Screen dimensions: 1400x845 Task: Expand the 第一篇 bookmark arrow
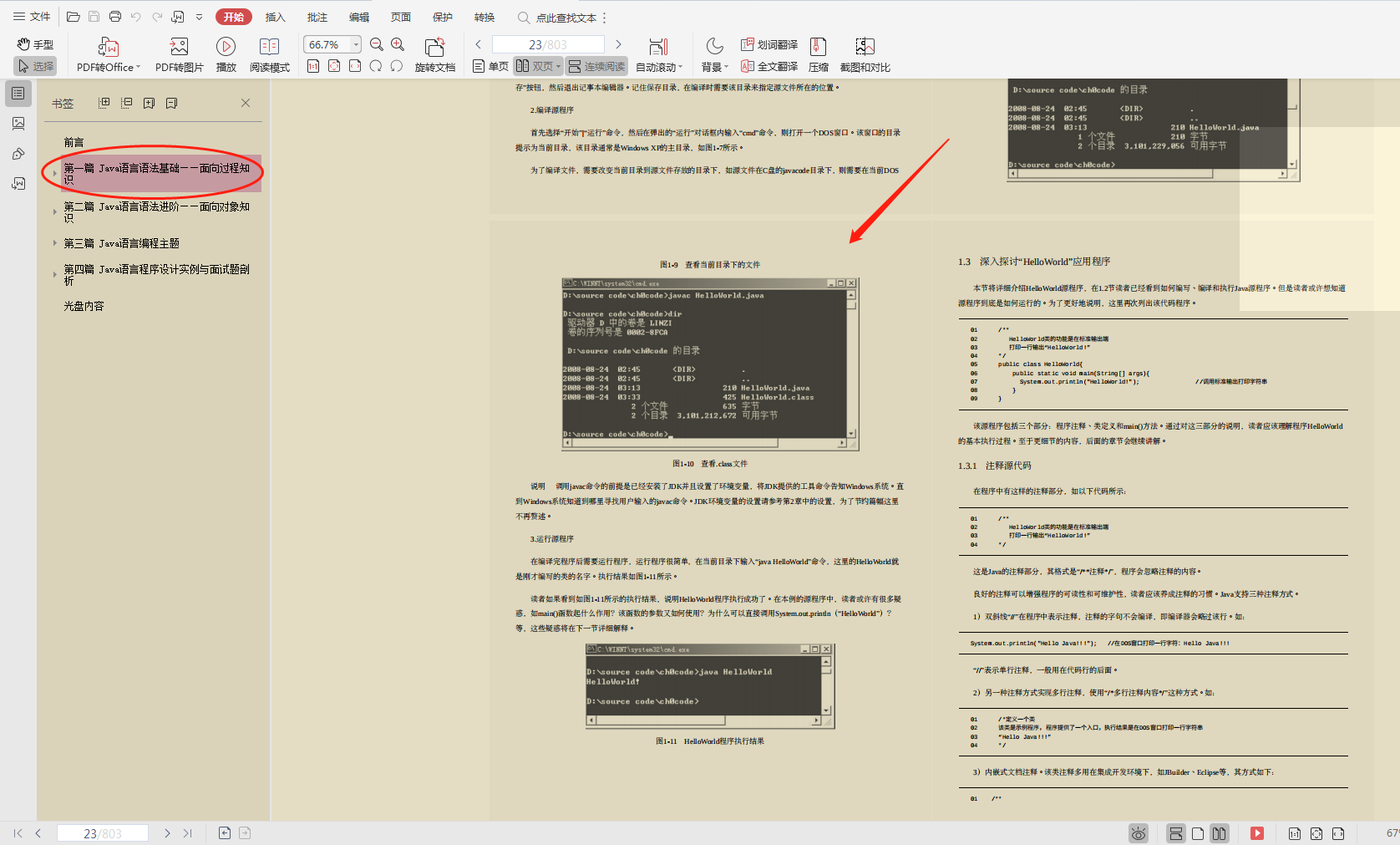click(x=55, y=173)
